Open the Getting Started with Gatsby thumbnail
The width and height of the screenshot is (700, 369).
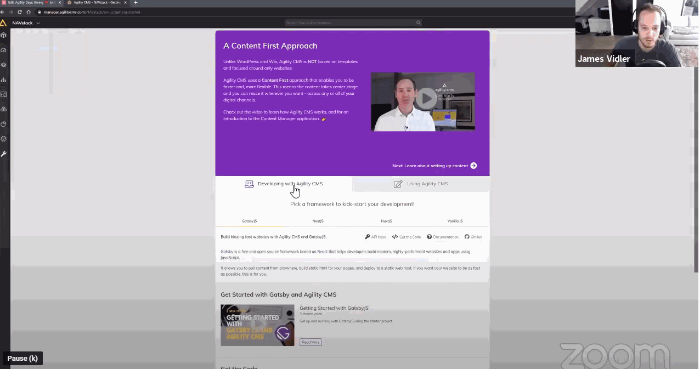coord(257,325)
